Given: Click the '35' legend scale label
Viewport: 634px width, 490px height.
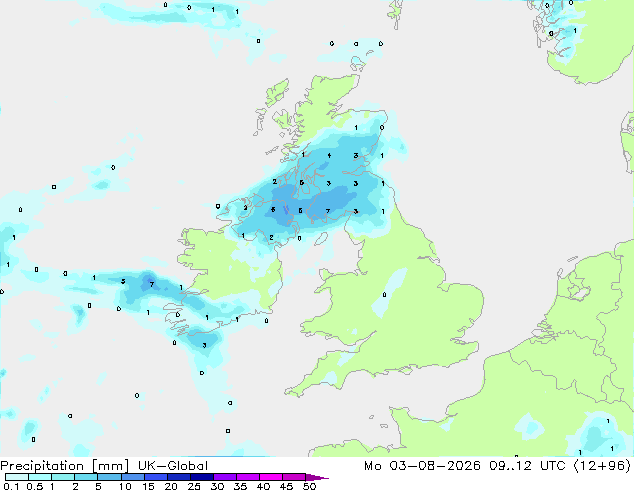Looking at the screenshot, I should (x=240, y=486).
